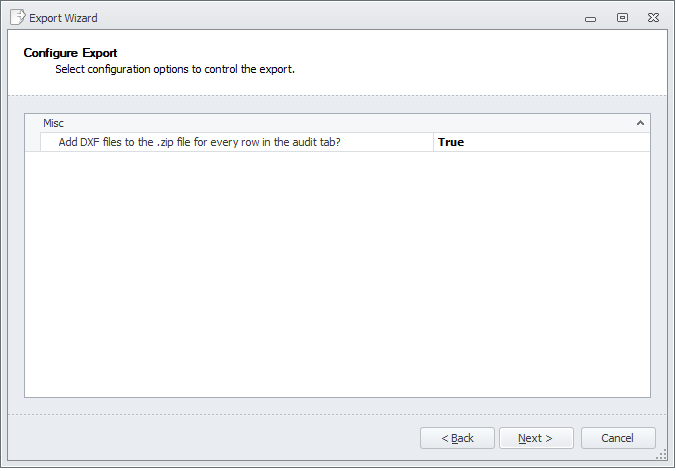Maximize the Export Wizard window
Viewport: 676px width, 471px height.
[x=622, y=17]
